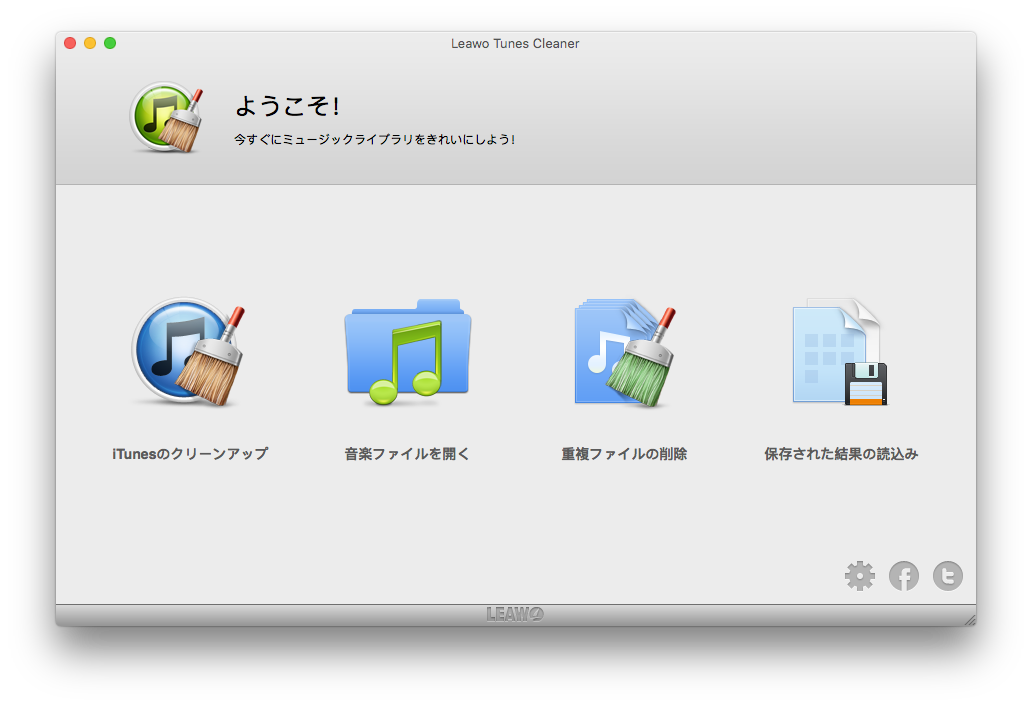Viewport: 1032px width, 706px height.
Task: Visit Leawo Facebook page icon
Action: (904, 576)
